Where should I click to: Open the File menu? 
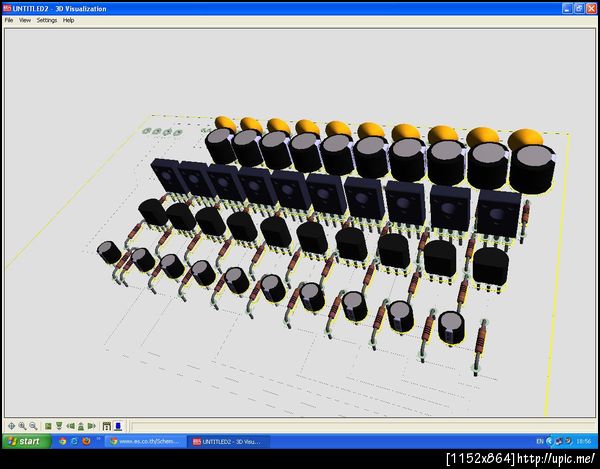9,20
